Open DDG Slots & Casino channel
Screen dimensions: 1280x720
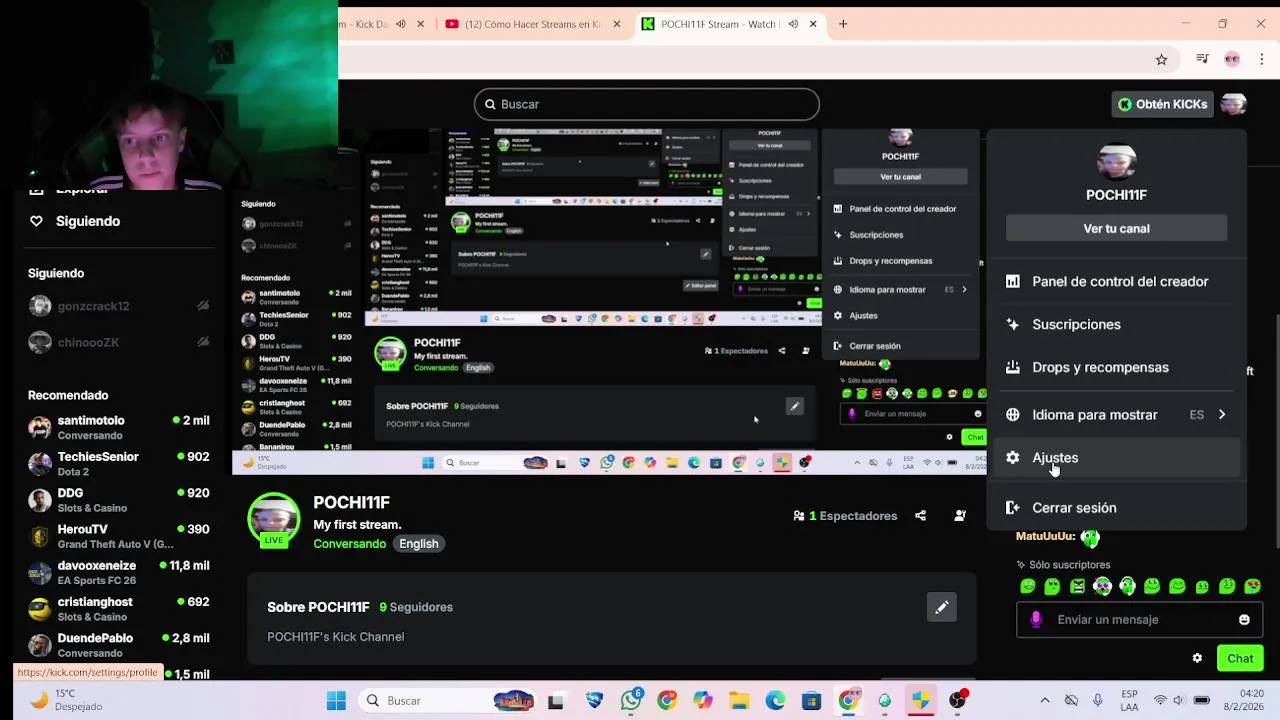[x=120, y=500]
